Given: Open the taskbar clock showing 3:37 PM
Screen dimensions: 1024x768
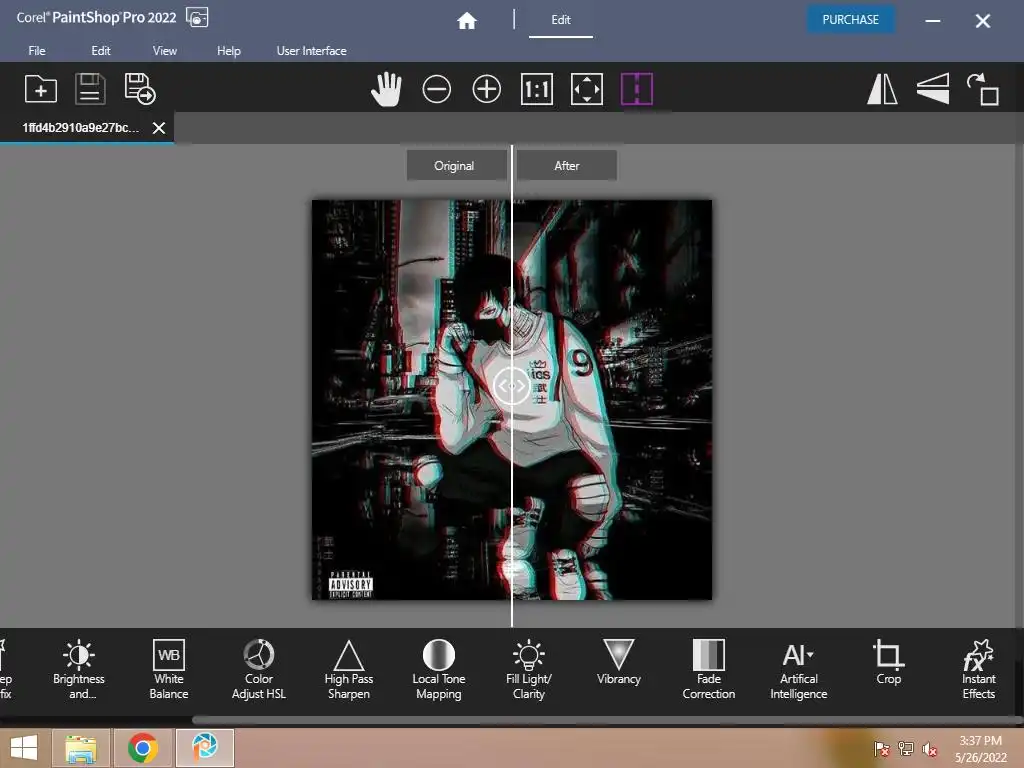Looking at the screenshot, I should pos(980,749).
